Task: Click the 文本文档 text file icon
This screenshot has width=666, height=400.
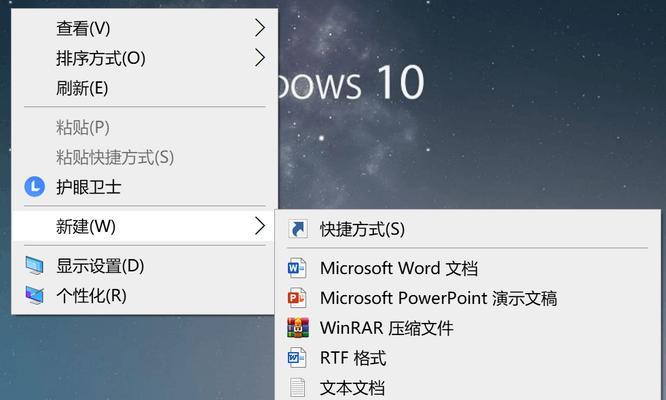Action: [x=297, y=387]
